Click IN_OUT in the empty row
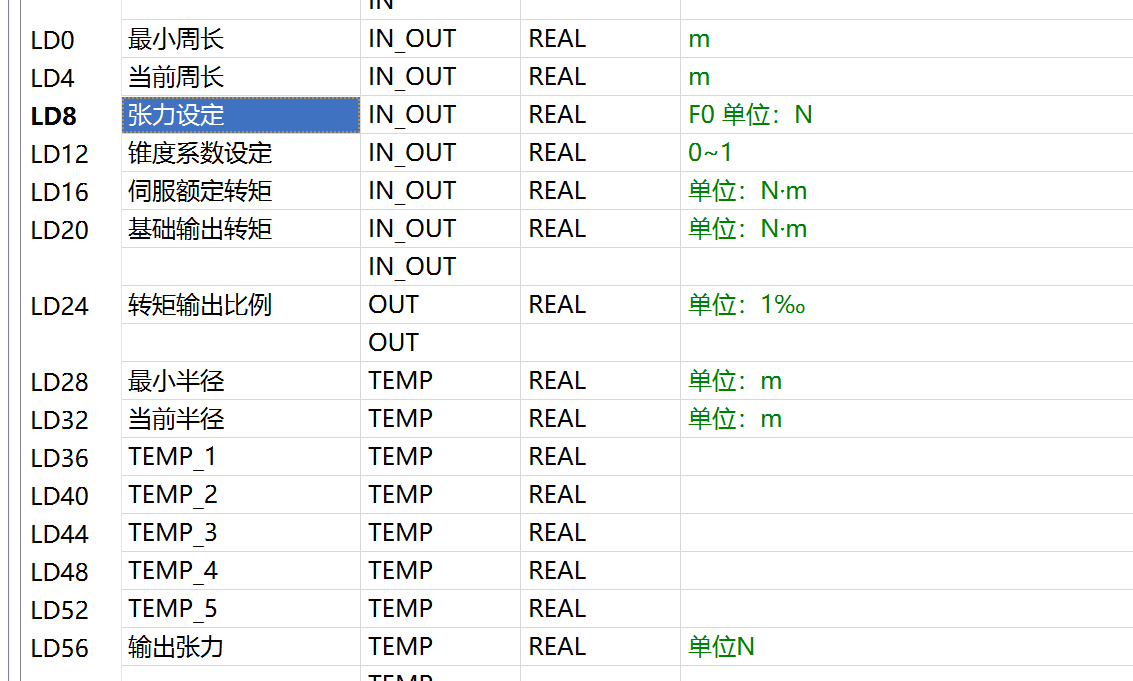 click(x=412, y=267)
